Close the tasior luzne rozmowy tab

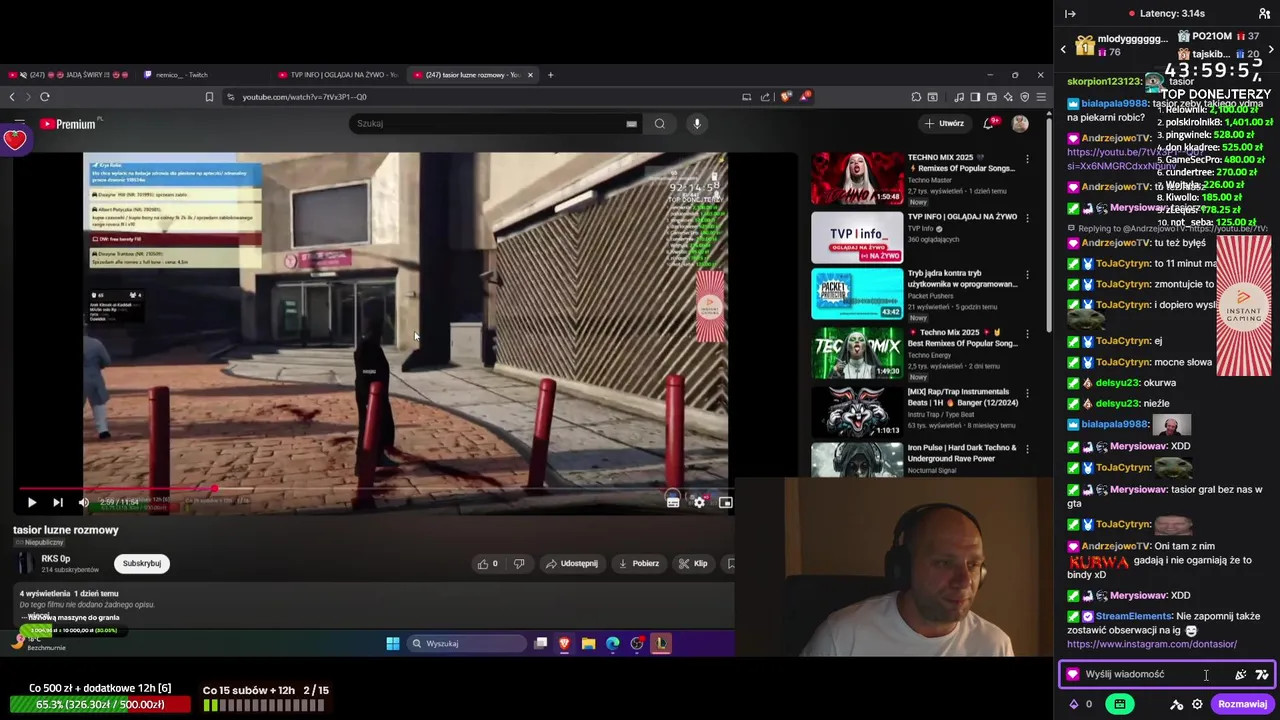tap(530, 75)
